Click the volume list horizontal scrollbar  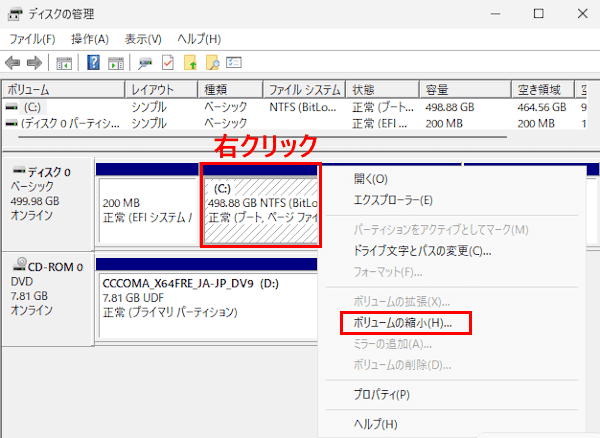tap(262, 137)
